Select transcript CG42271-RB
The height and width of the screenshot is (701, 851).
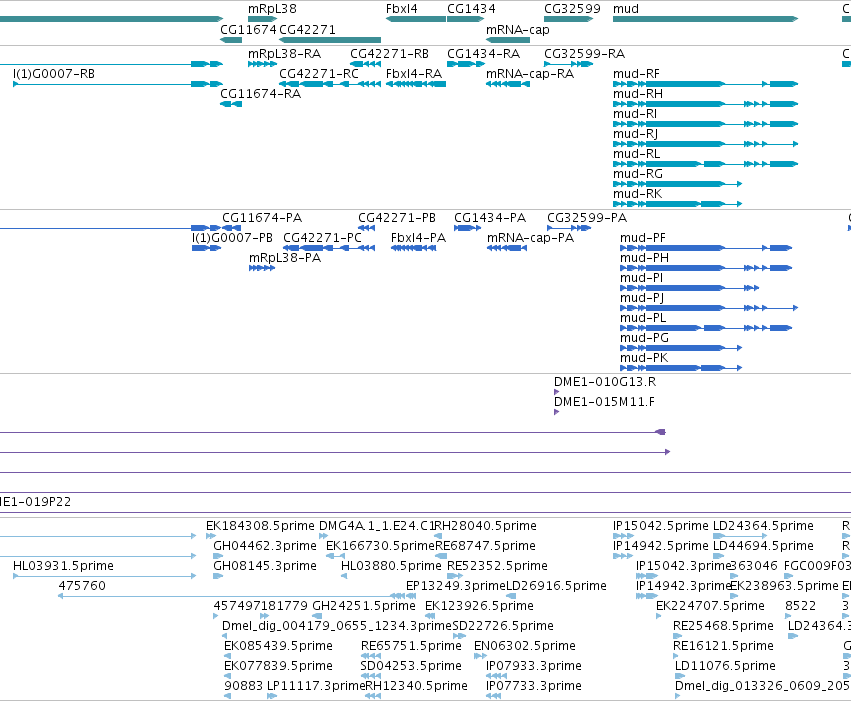[365, 64]
